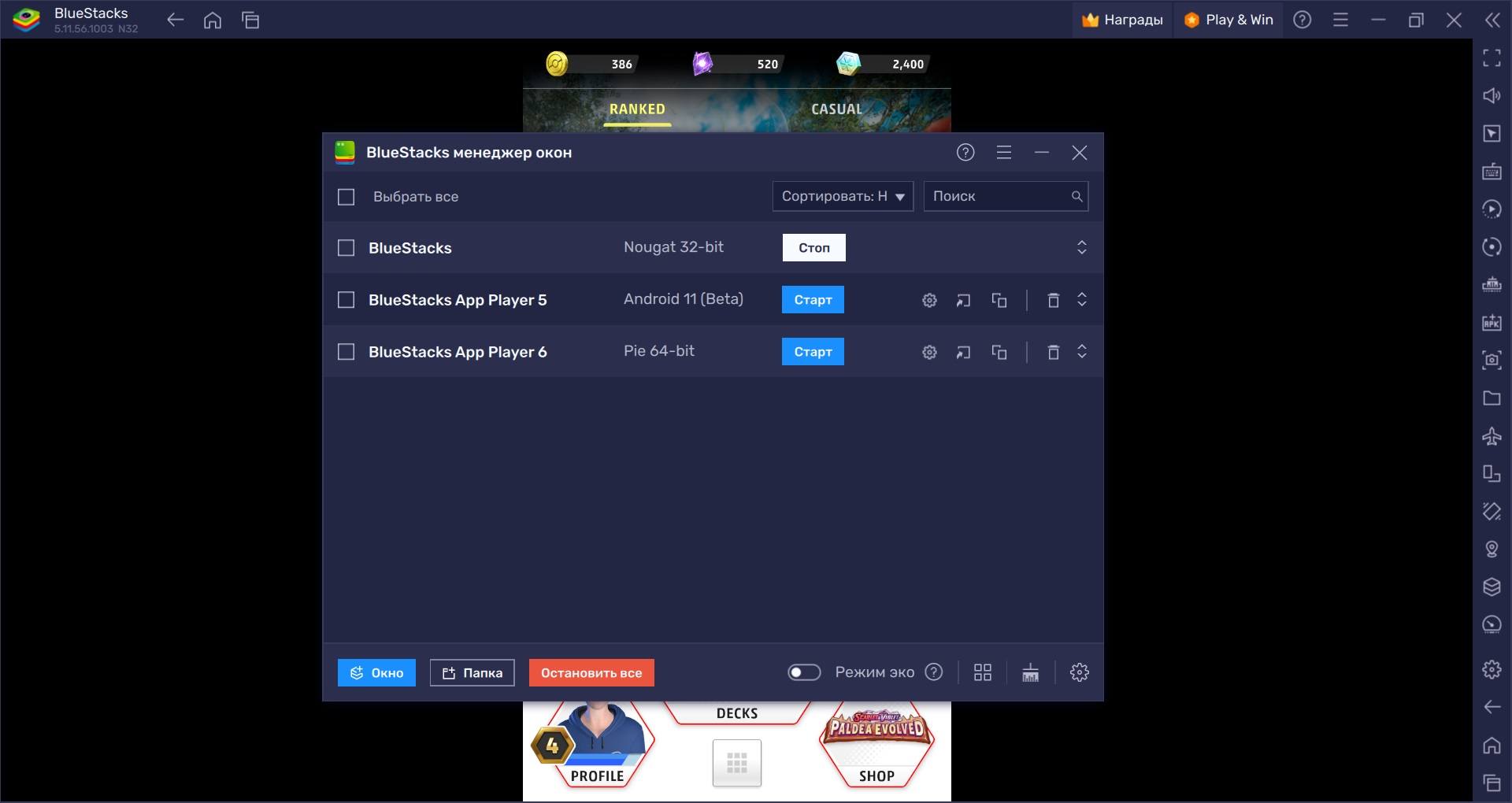Click the 'Папка' button
The width and height of the screenshot is (1512, 803).
472,673
